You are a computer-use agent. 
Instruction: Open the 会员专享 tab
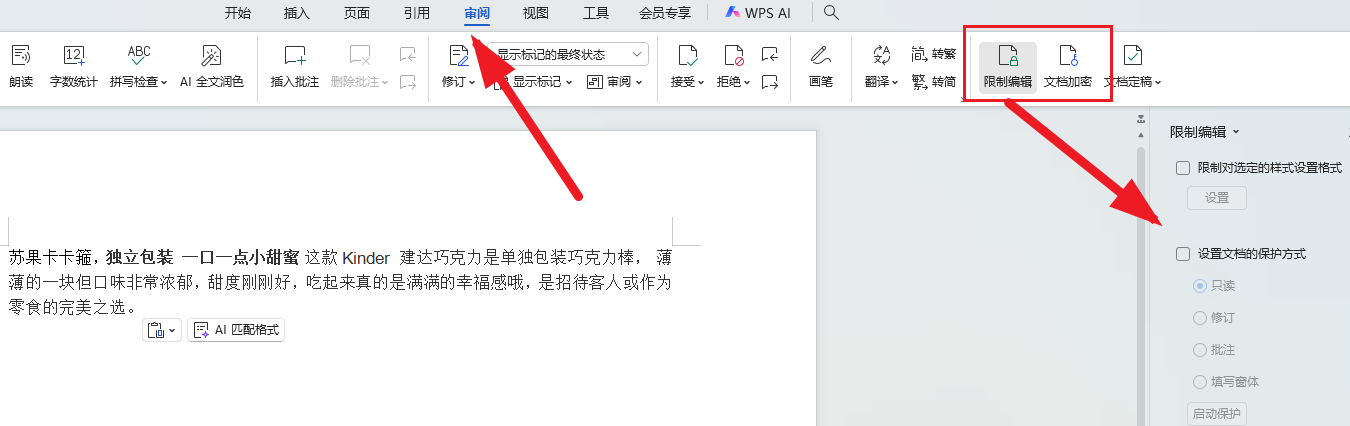point(665,13)
